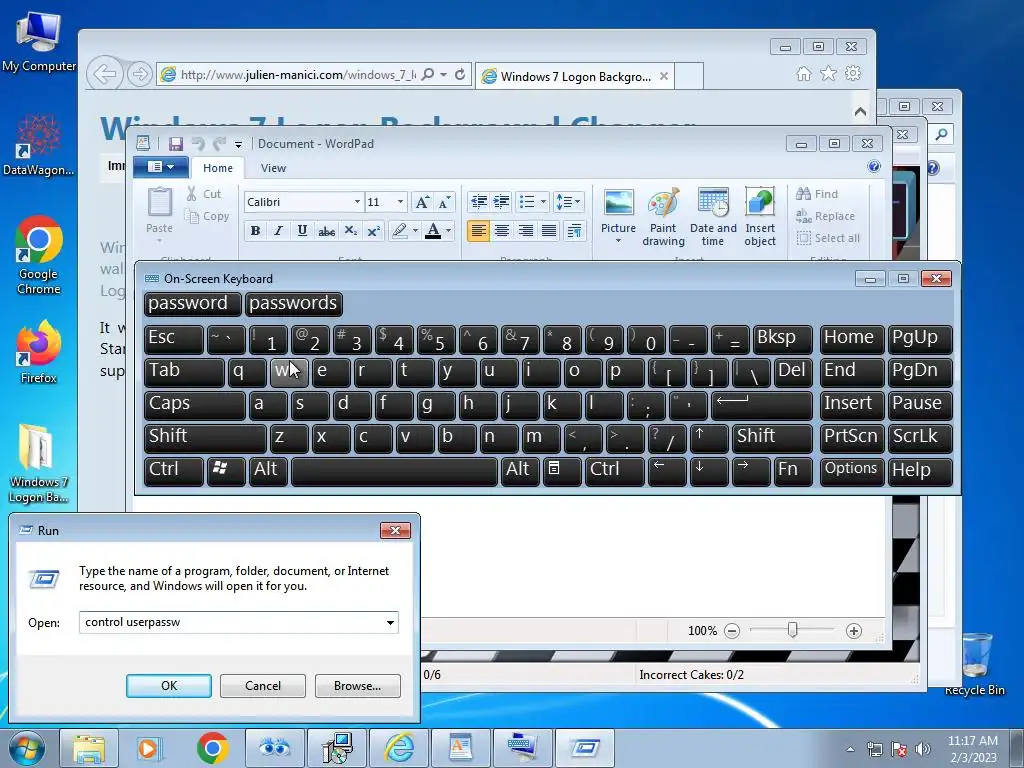Click OK in the Run dialog
Screen dimensions: 1024x768
168,686
